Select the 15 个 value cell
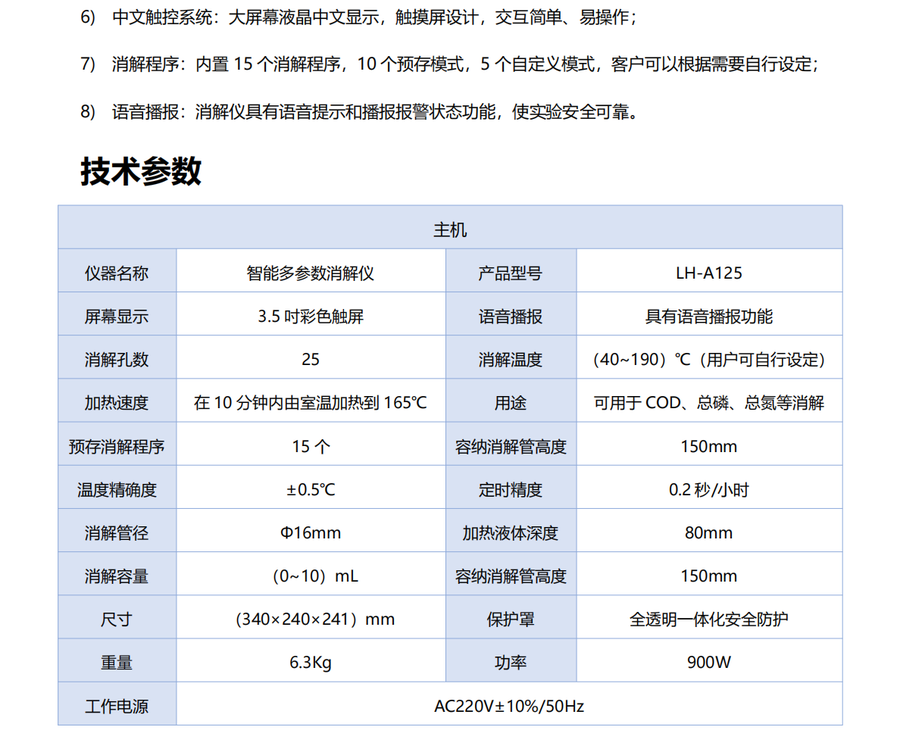 (311, 444)
